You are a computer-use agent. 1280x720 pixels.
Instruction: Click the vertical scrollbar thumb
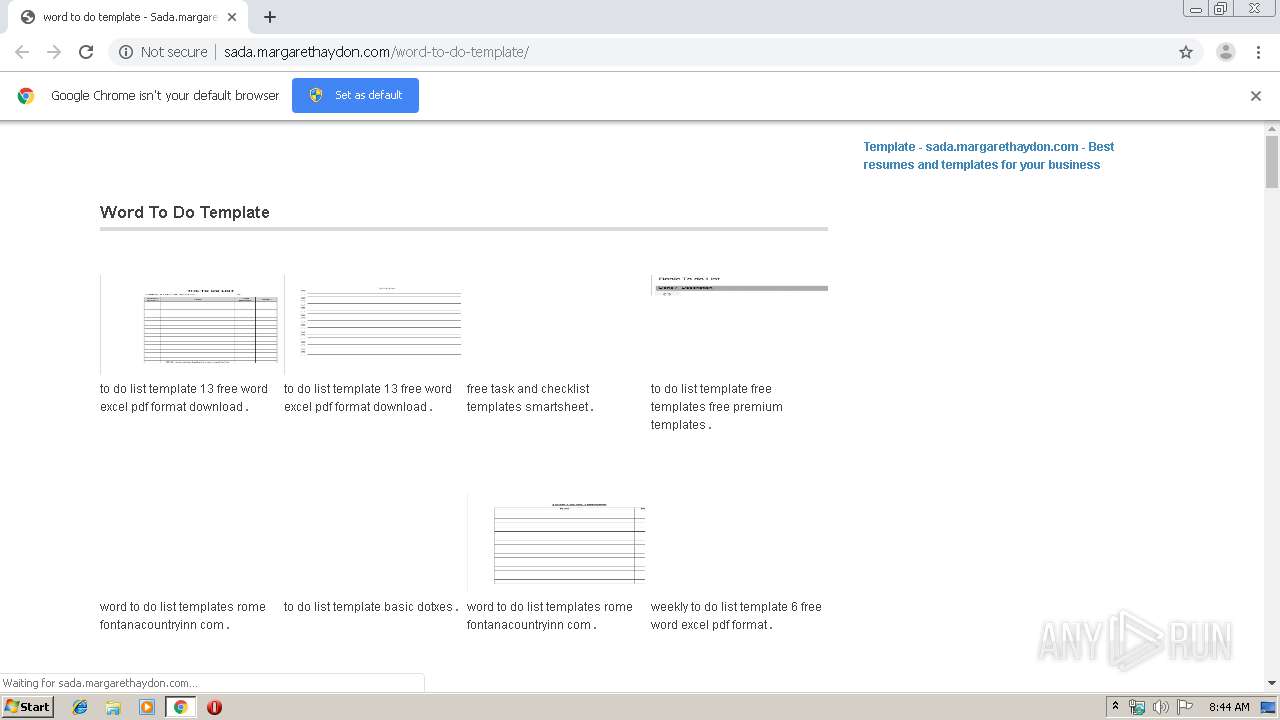pos(1272,162)
